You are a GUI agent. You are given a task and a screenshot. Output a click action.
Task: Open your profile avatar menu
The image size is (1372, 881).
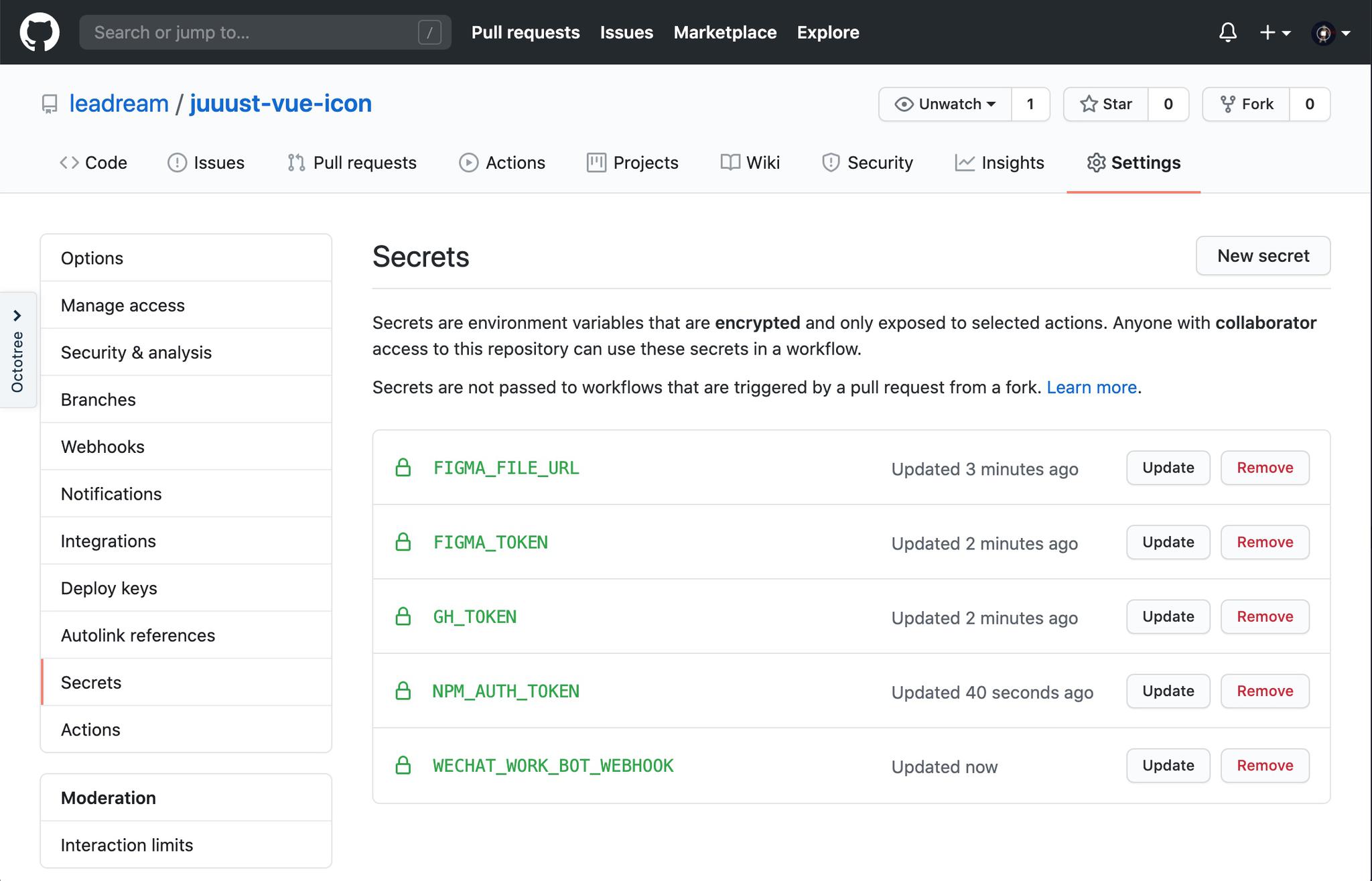click(x=1325, y=31)
